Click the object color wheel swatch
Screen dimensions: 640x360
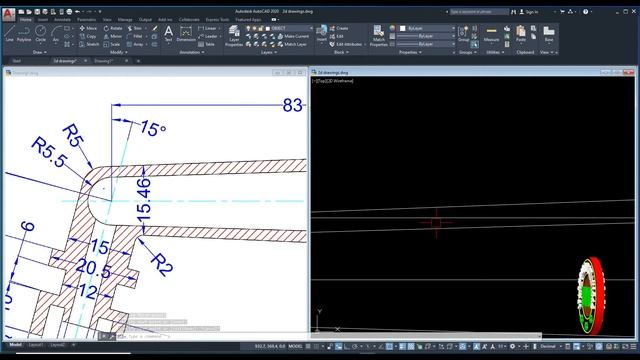tap(392, 28)
